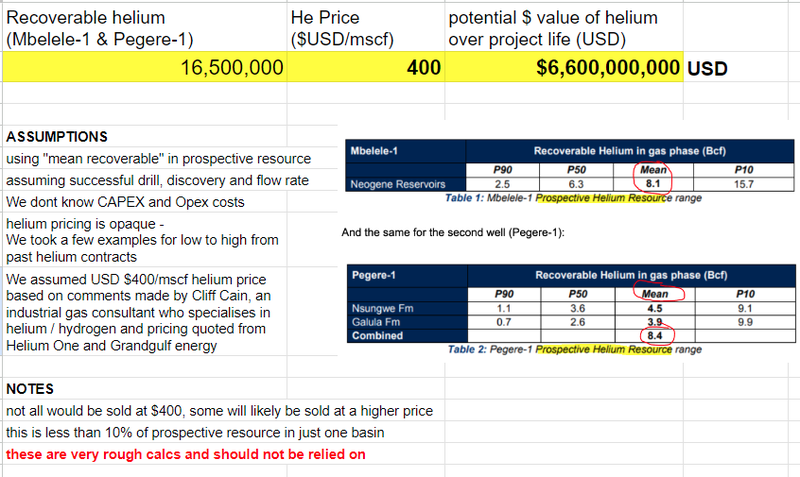Click the Mbelele-1 P10 value 15.7
800x477 pixels.
click(744, 184)
